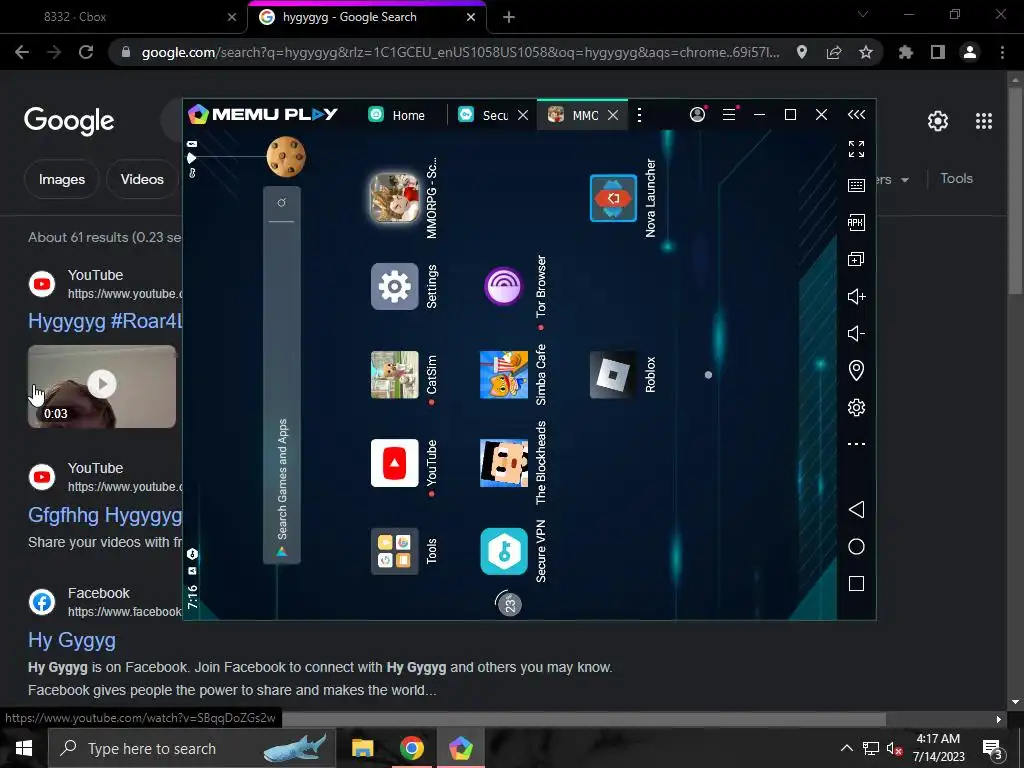Click the Google logo
Viewport: 1024px width, 768px height.
[x=69, y=121]
